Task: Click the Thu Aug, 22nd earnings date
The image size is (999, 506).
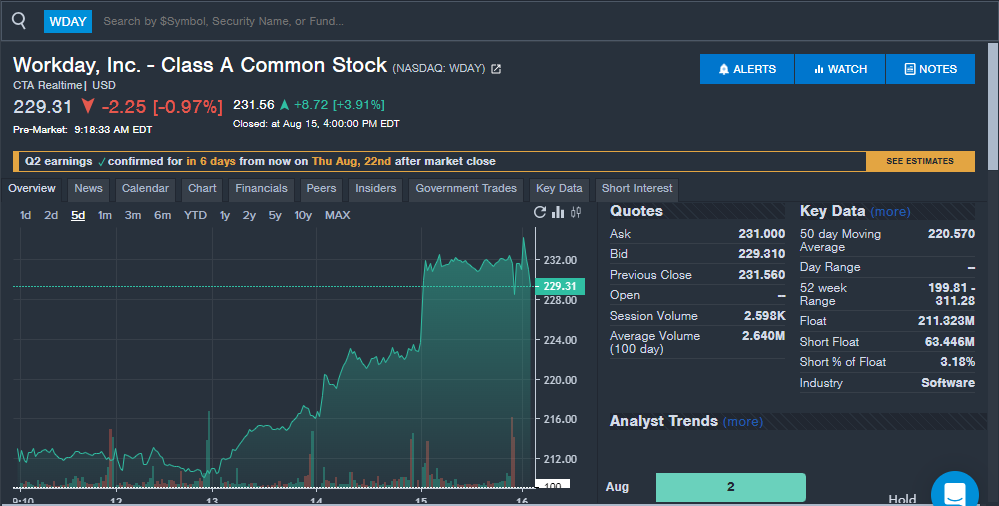Action: (x=351, y=161)
